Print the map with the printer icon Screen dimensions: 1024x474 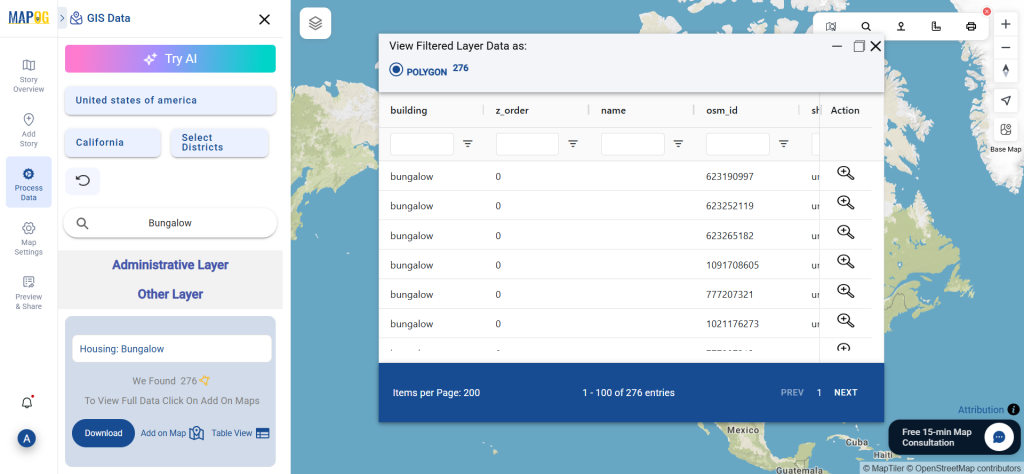coord(971,27)
